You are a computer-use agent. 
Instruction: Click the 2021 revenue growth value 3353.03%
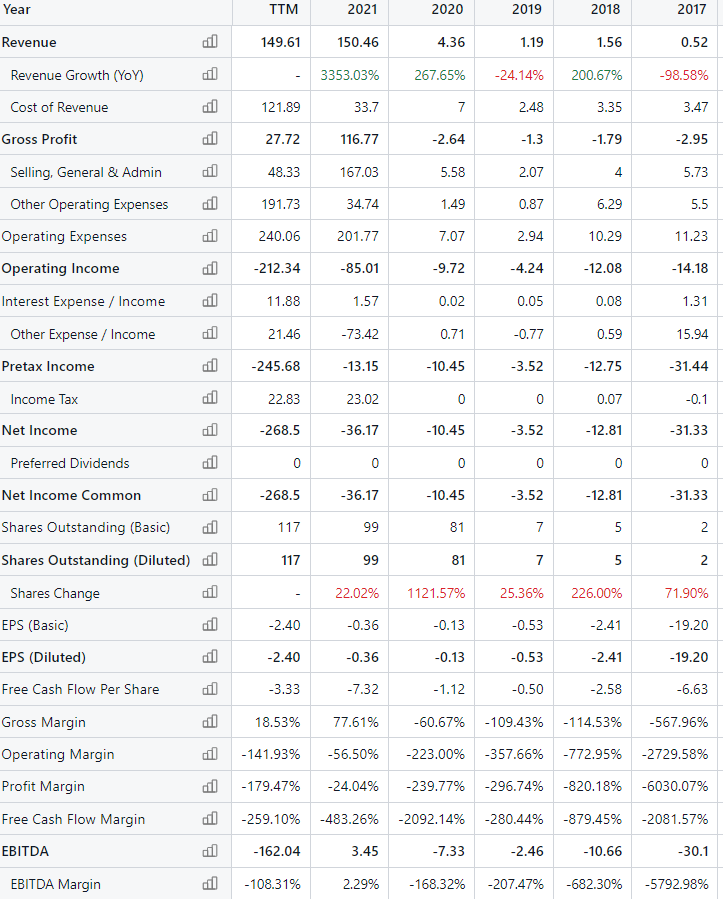[350, 75]
